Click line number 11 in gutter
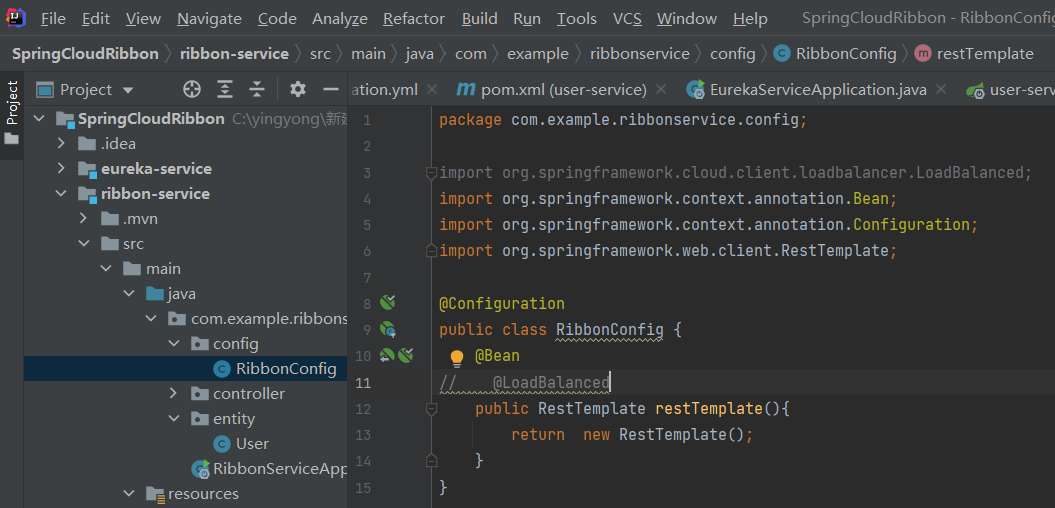The height and width of the screenshot is (508, 1055). (363, 383)
